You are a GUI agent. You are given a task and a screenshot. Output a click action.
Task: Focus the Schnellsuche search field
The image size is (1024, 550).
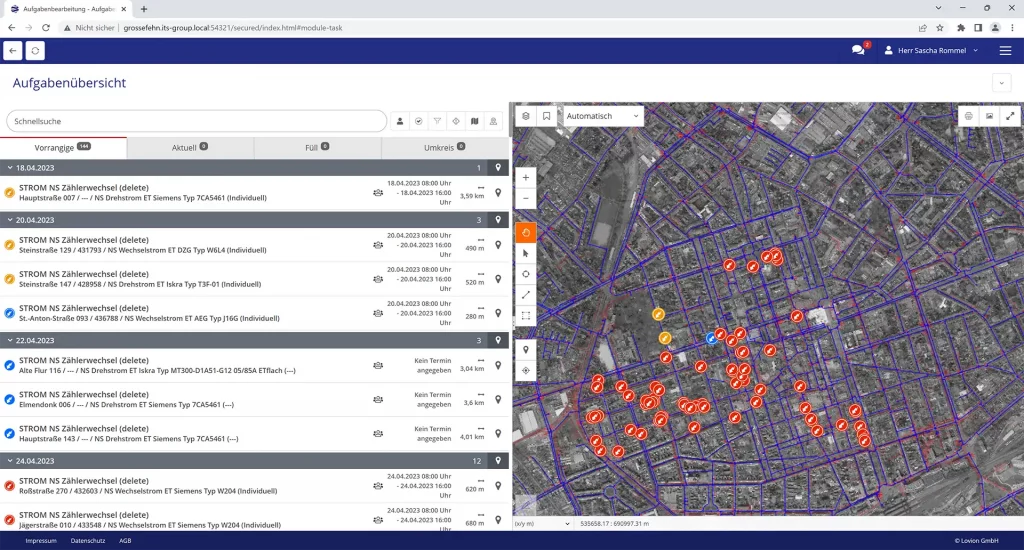pyautogui.click(x=196, y=121)
